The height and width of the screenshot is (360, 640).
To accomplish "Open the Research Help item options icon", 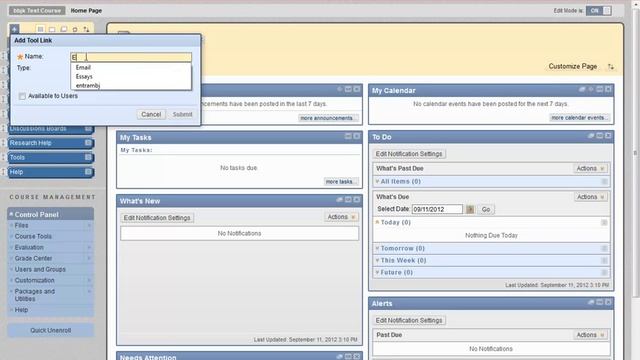I will pyautogui.click(x=88, y=143).
